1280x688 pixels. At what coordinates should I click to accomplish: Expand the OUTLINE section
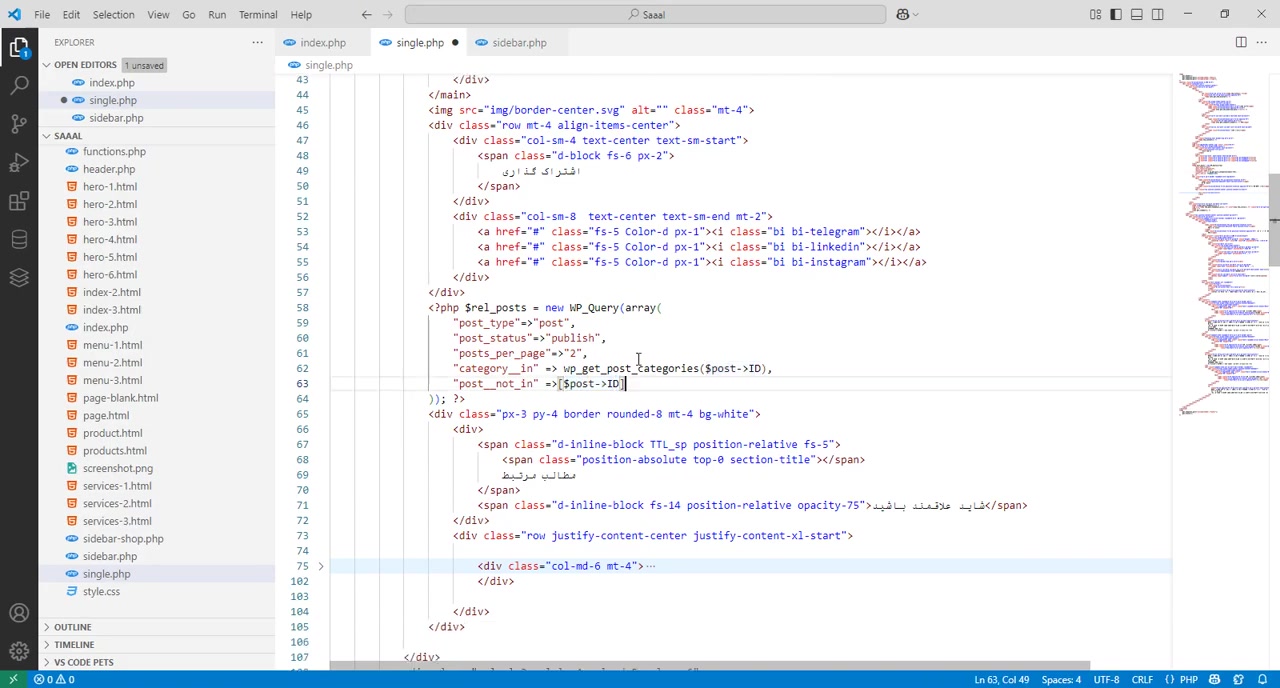72,627
